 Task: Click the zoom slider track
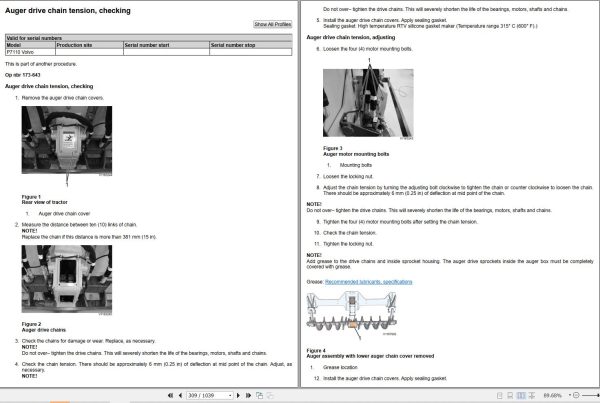[x=590, y=395]
